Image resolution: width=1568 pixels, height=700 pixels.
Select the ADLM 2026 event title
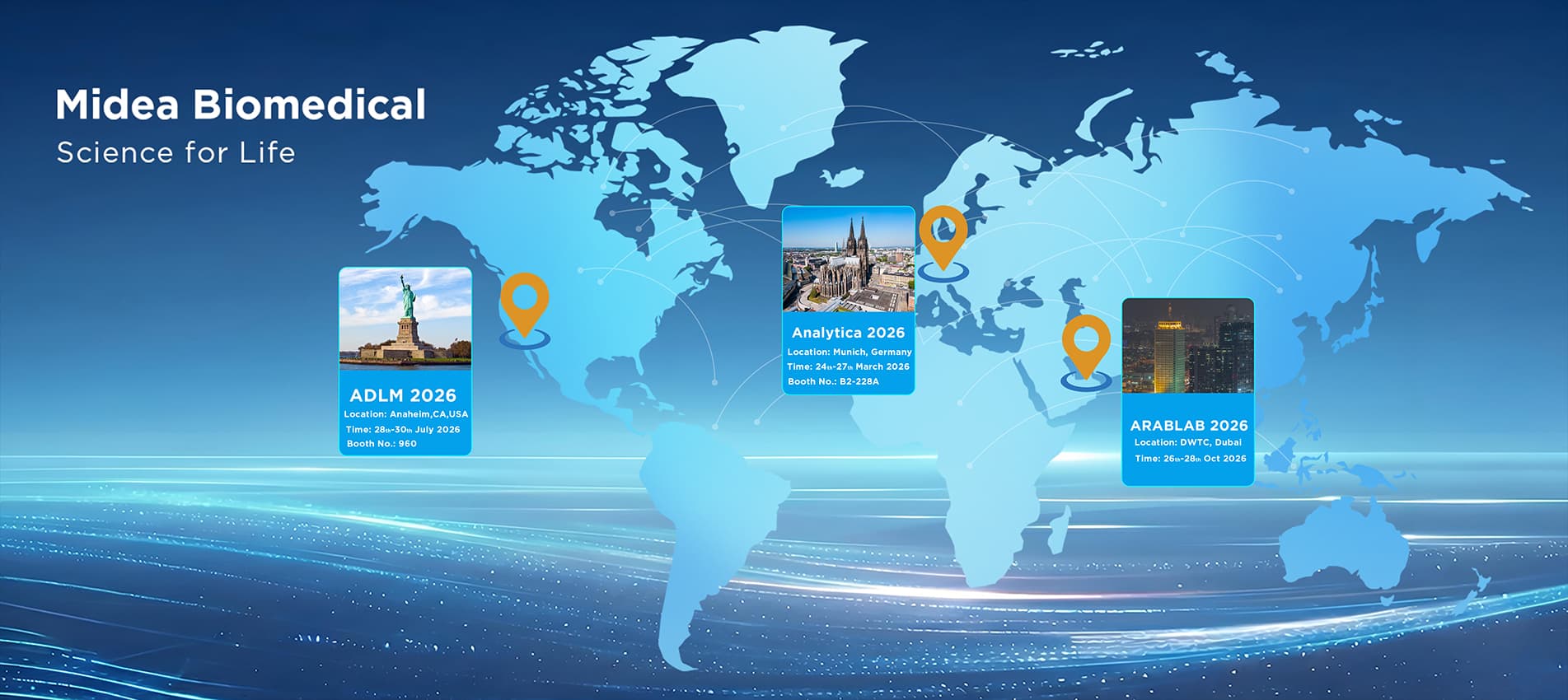pyautogui.click(x=403, y=395)
